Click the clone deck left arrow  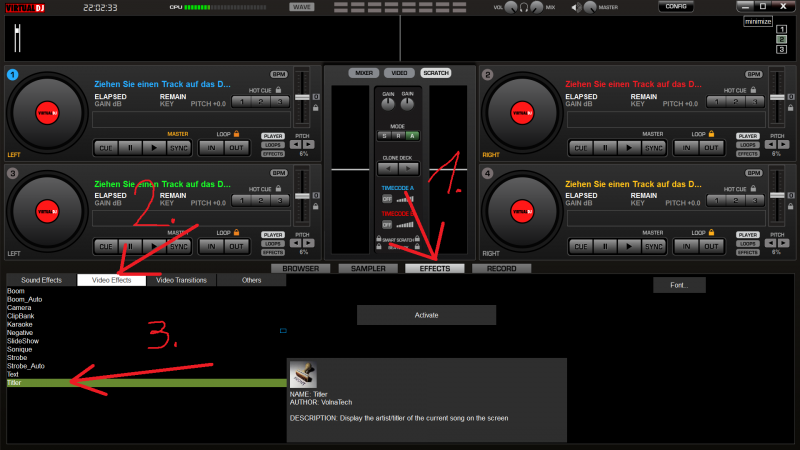coord(389,169)
